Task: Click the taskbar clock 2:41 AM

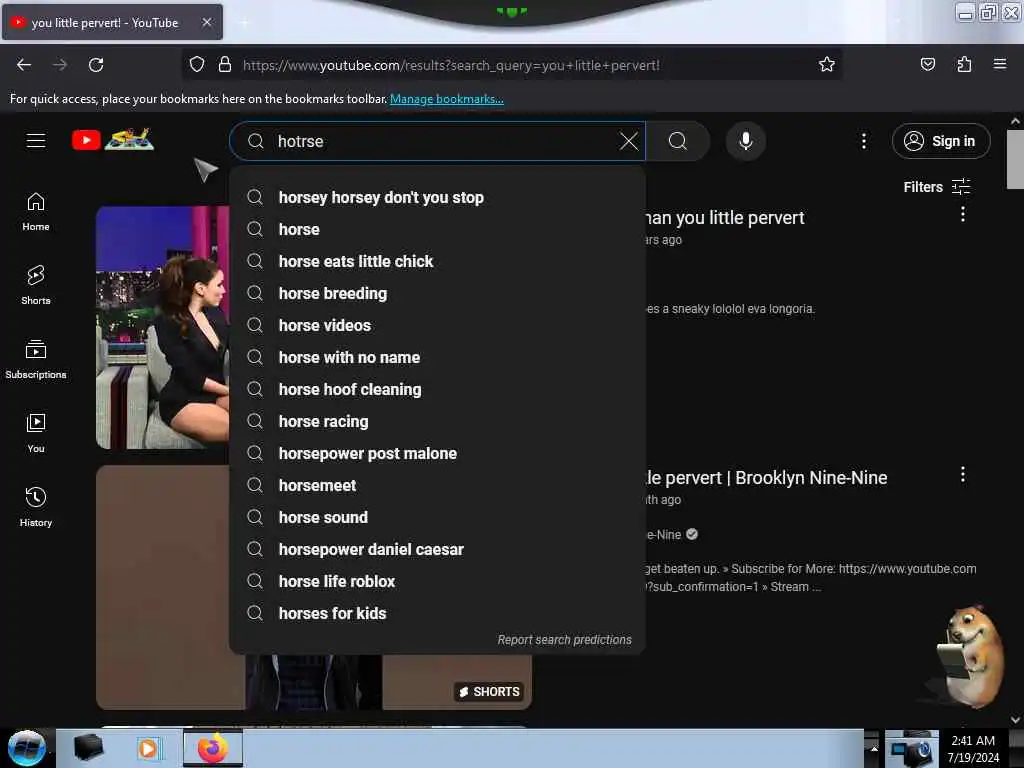Action: pos(973,748)
